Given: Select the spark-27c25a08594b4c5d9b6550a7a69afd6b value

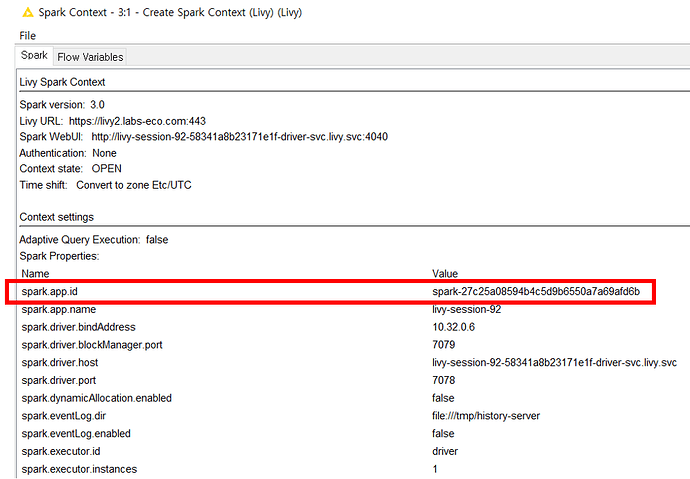Looking at the screenshot, I should coord(536,291).
